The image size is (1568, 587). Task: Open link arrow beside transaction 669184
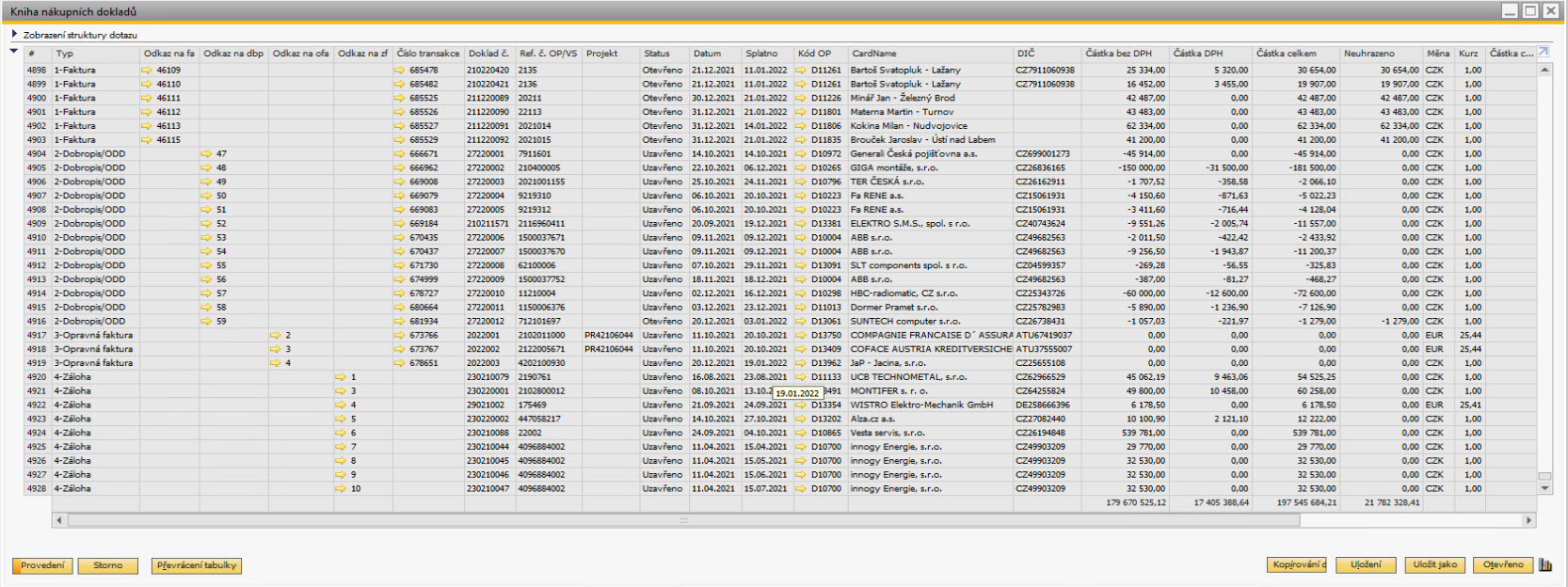point(399,224)
